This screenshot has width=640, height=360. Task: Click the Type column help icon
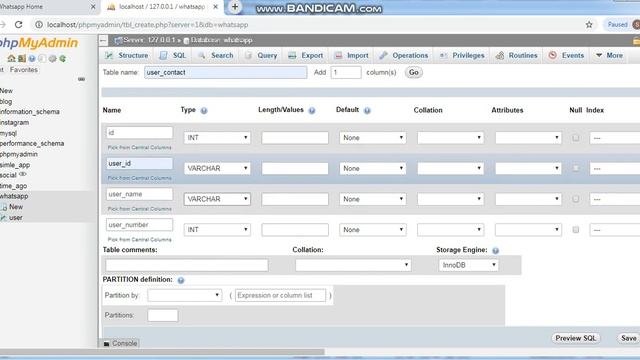tap(204, 111)
